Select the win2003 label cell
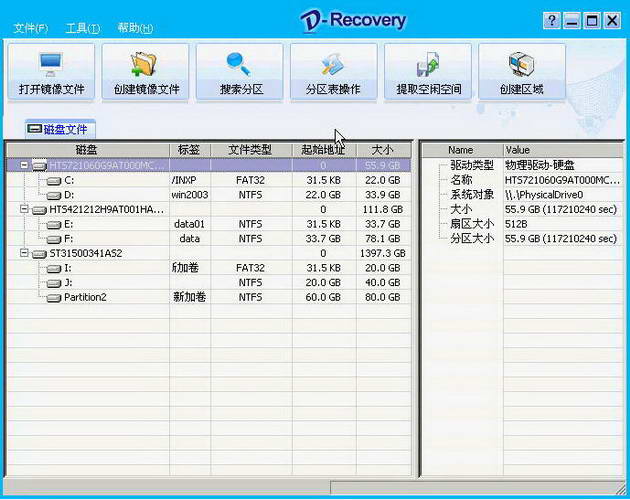The width and height of the screenshot is (630, 500). coord(190,195)
